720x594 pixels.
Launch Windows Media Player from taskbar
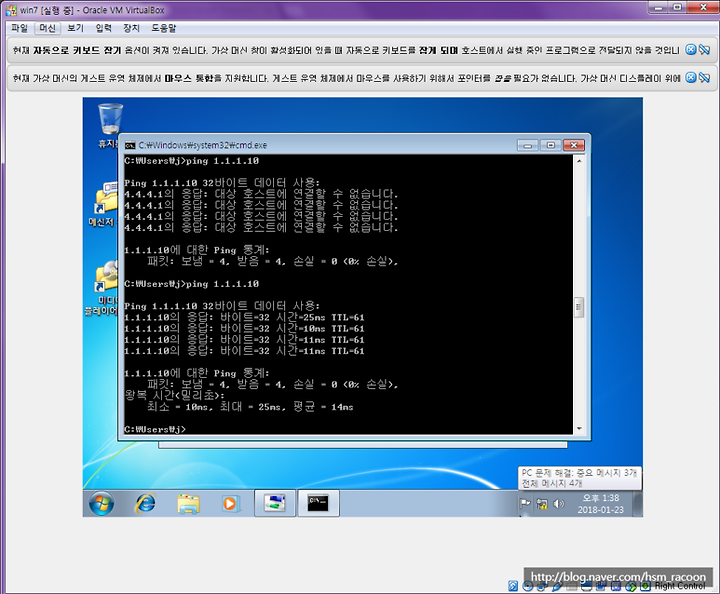click(229, 504)
